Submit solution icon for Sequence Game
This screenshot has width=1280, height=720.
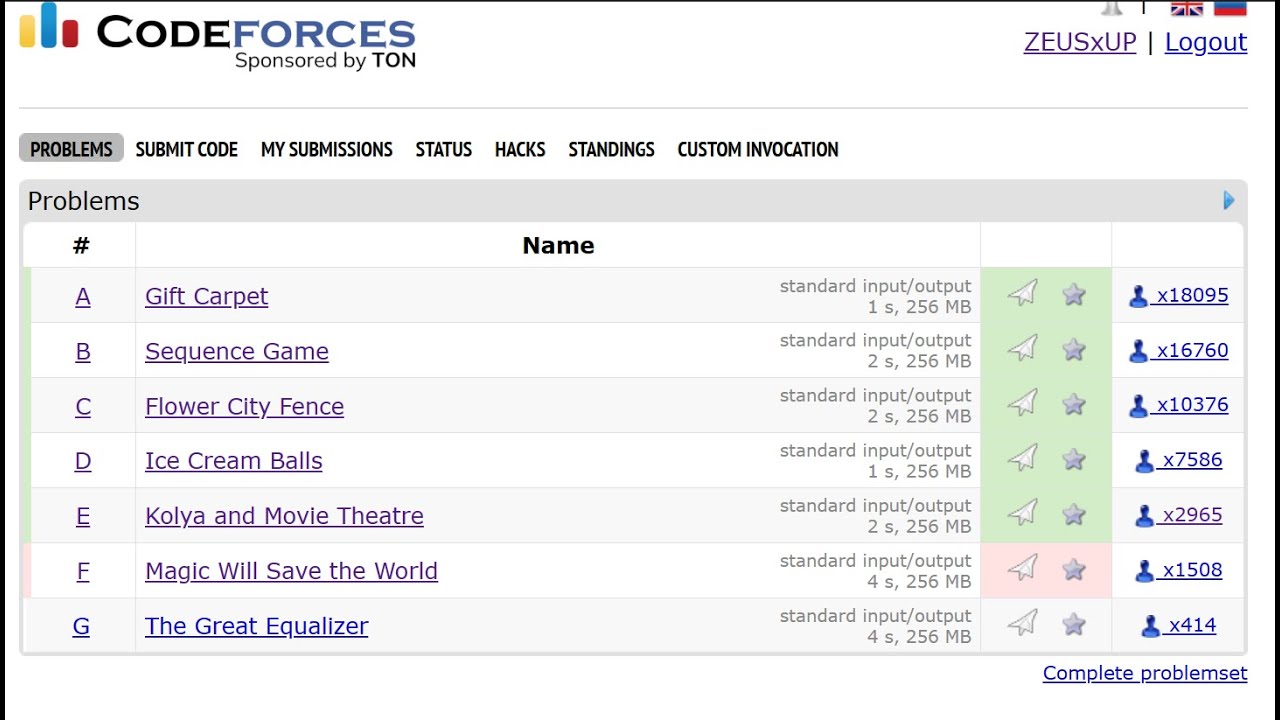[x=1022, y=348]
